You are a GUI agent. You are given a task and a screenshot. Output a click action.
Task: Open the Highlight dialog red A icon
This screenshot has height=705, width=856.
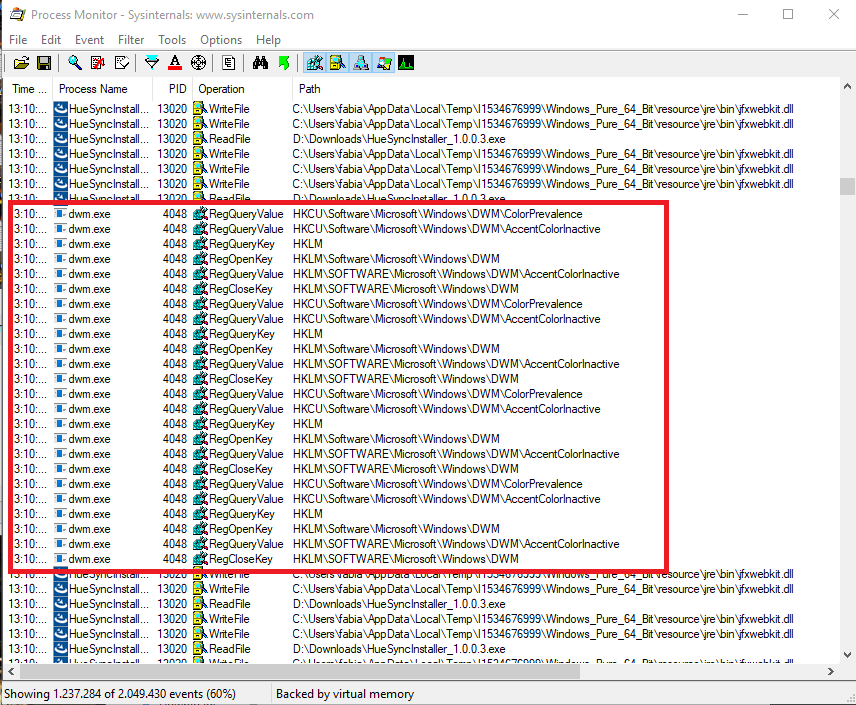coord(175,63)
